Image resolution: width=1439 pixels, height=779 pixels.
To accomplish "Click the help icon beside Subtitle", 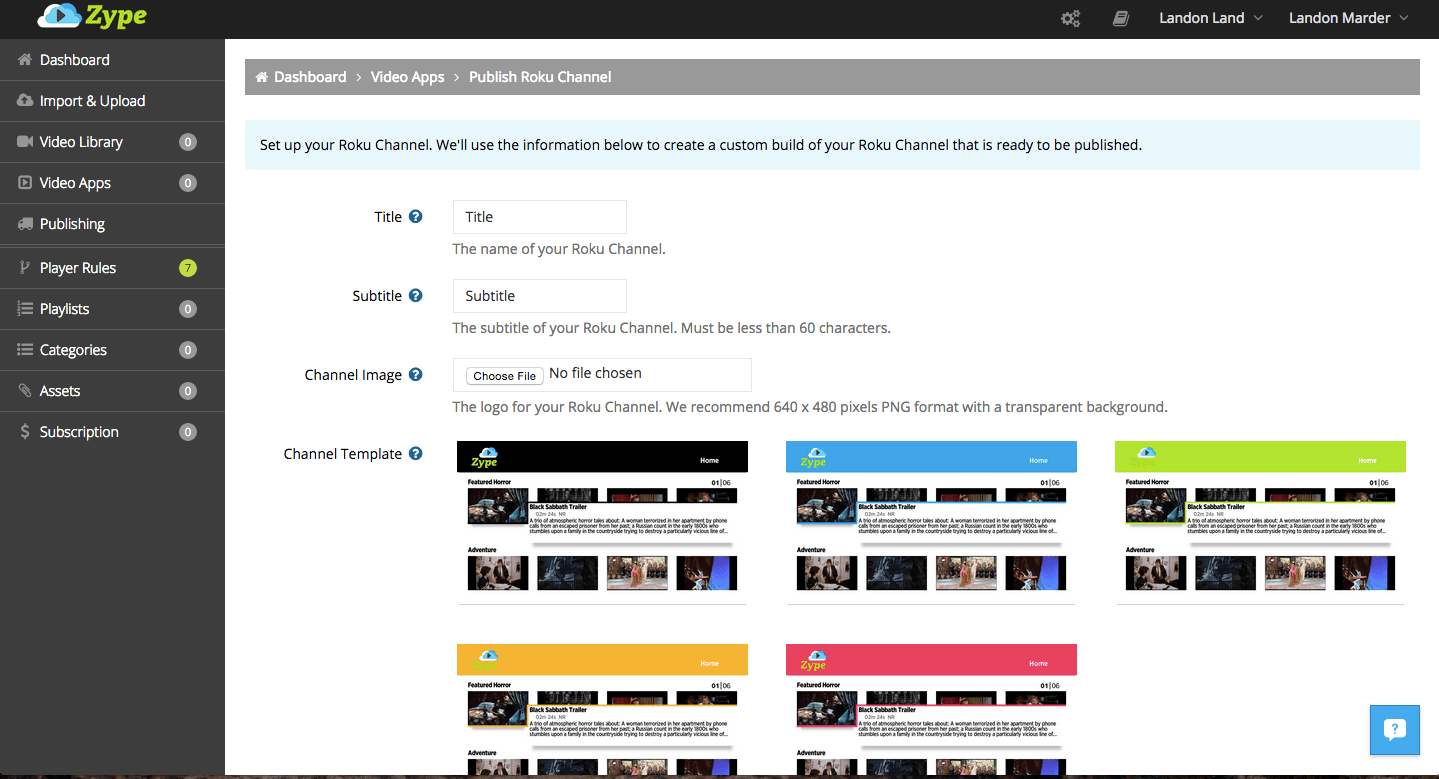I will (x=416, y=295).
